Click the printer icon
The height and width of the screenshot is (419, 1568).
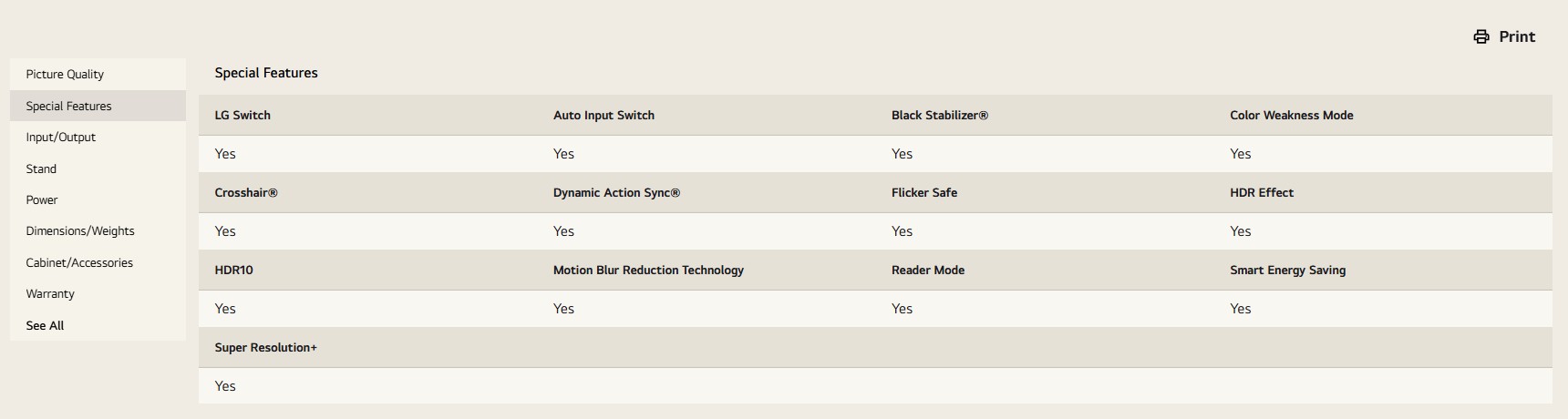pyautogui.click(x=1481, y=36)
